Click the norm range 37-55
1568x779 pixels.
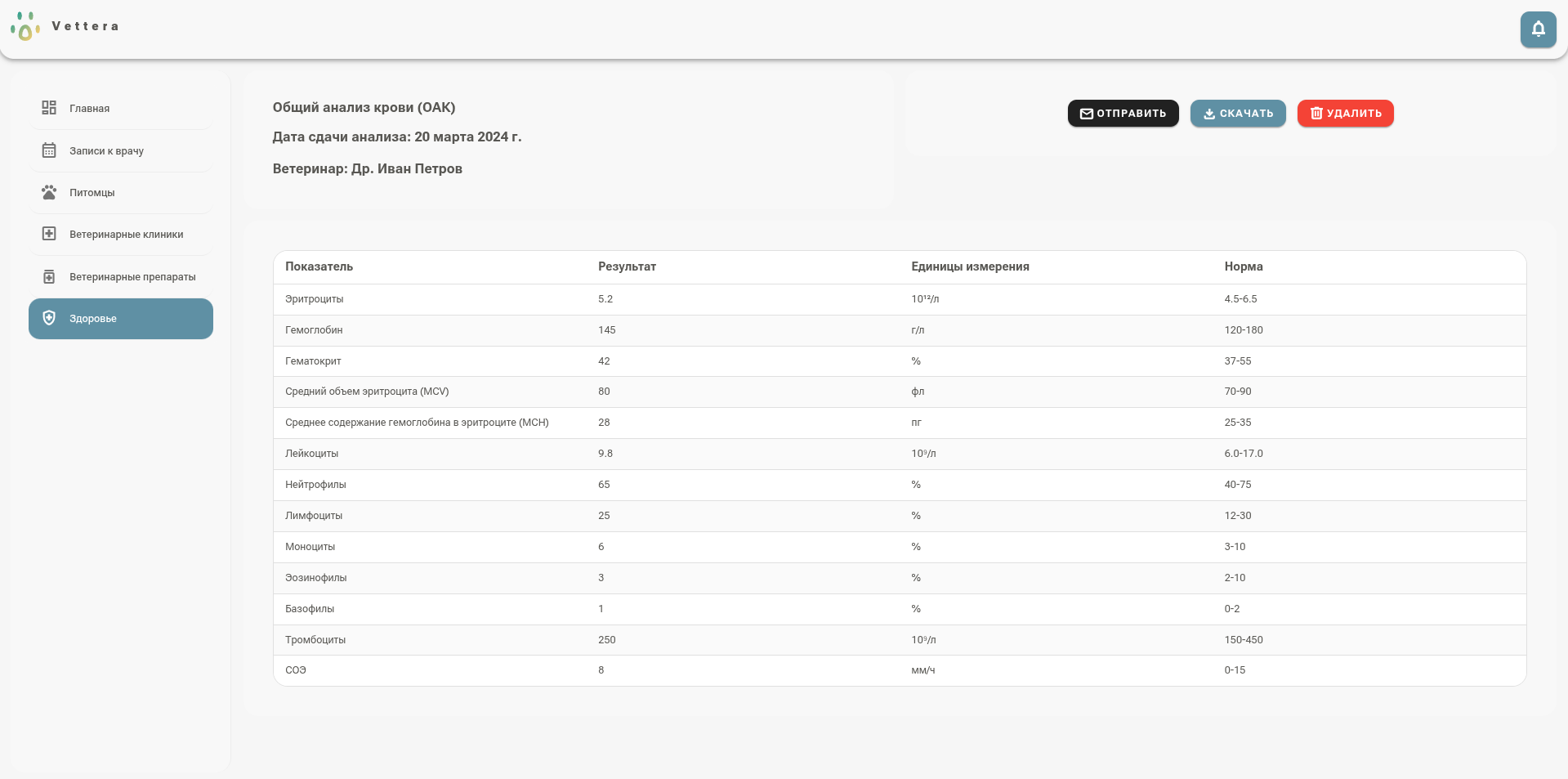click(x=1238, y=361)
